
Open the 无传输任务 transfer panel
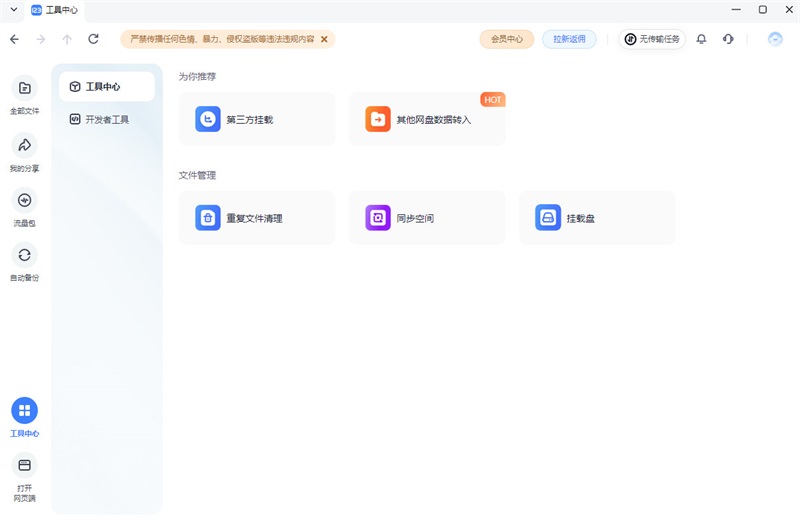click(x=652, y=39)
